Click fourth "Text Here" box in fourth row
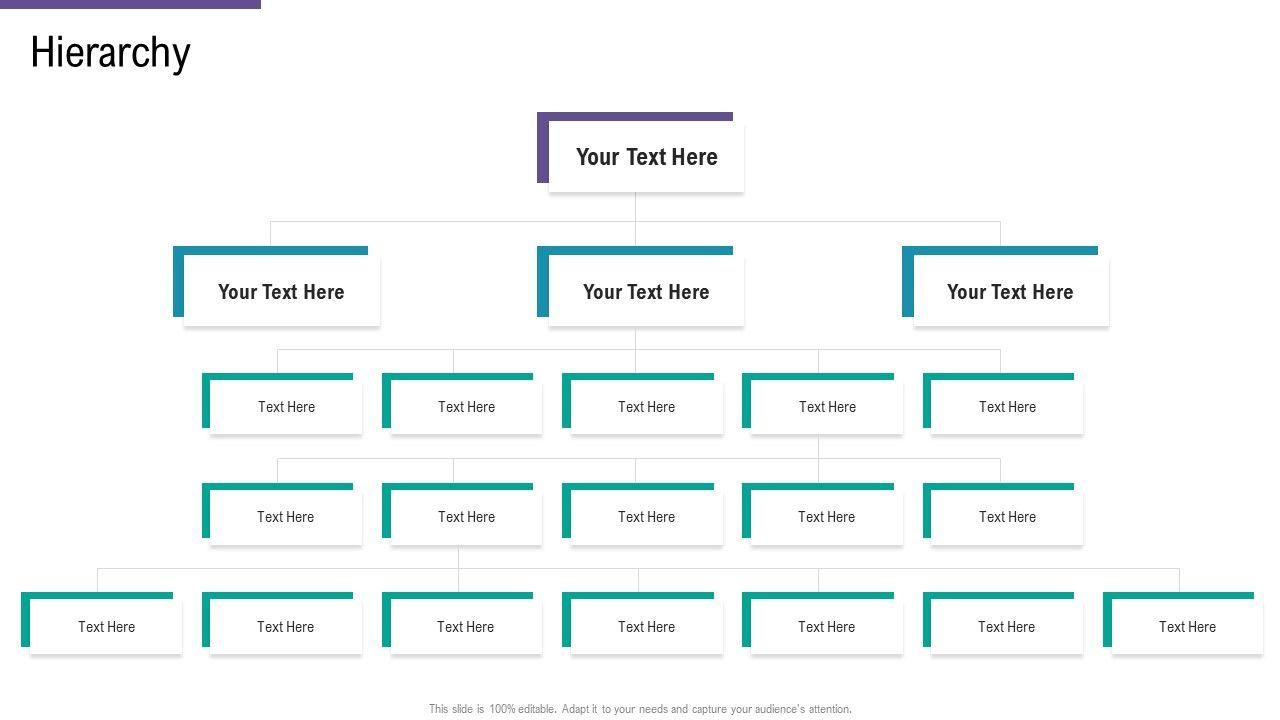 826,517
